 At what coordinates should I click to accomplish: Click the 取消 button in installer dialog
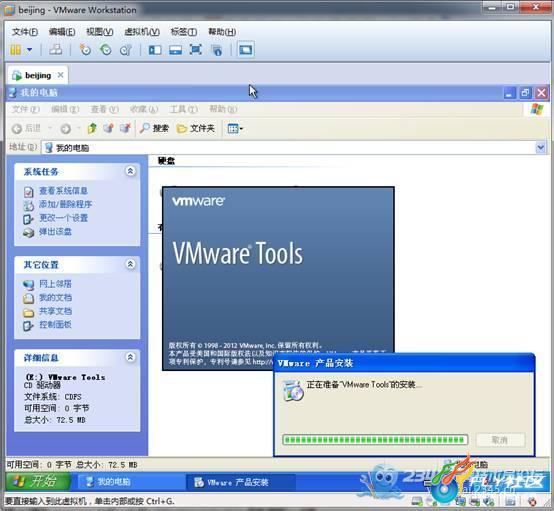coord(500,440)
